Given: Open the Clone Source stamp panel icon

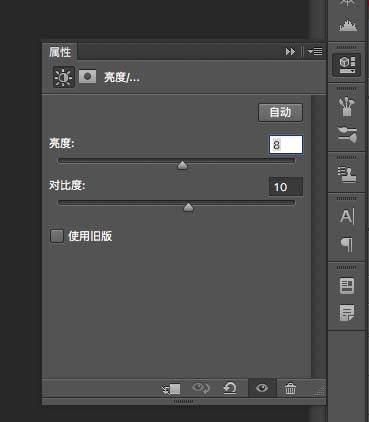Looking at the screenshot, I should [347, 175].
